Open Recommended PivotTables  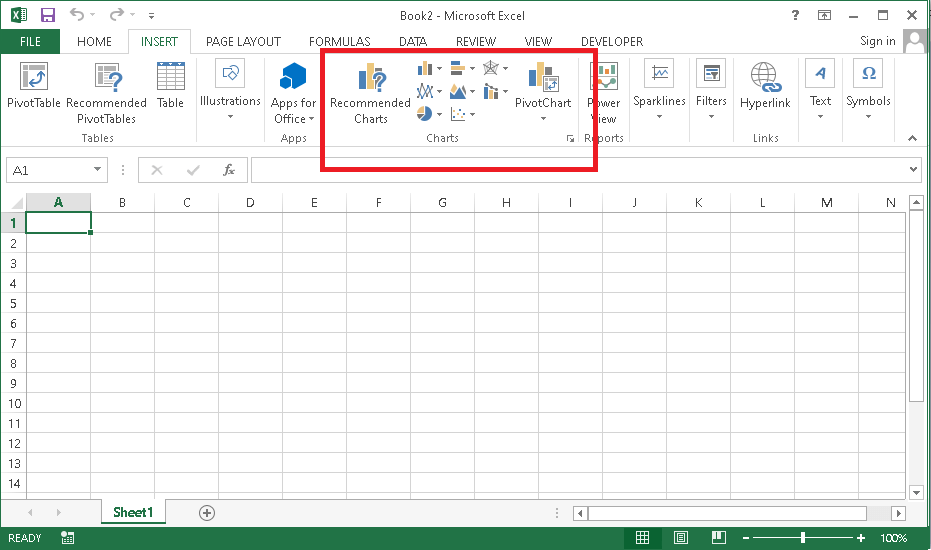[x=106, y=94]
